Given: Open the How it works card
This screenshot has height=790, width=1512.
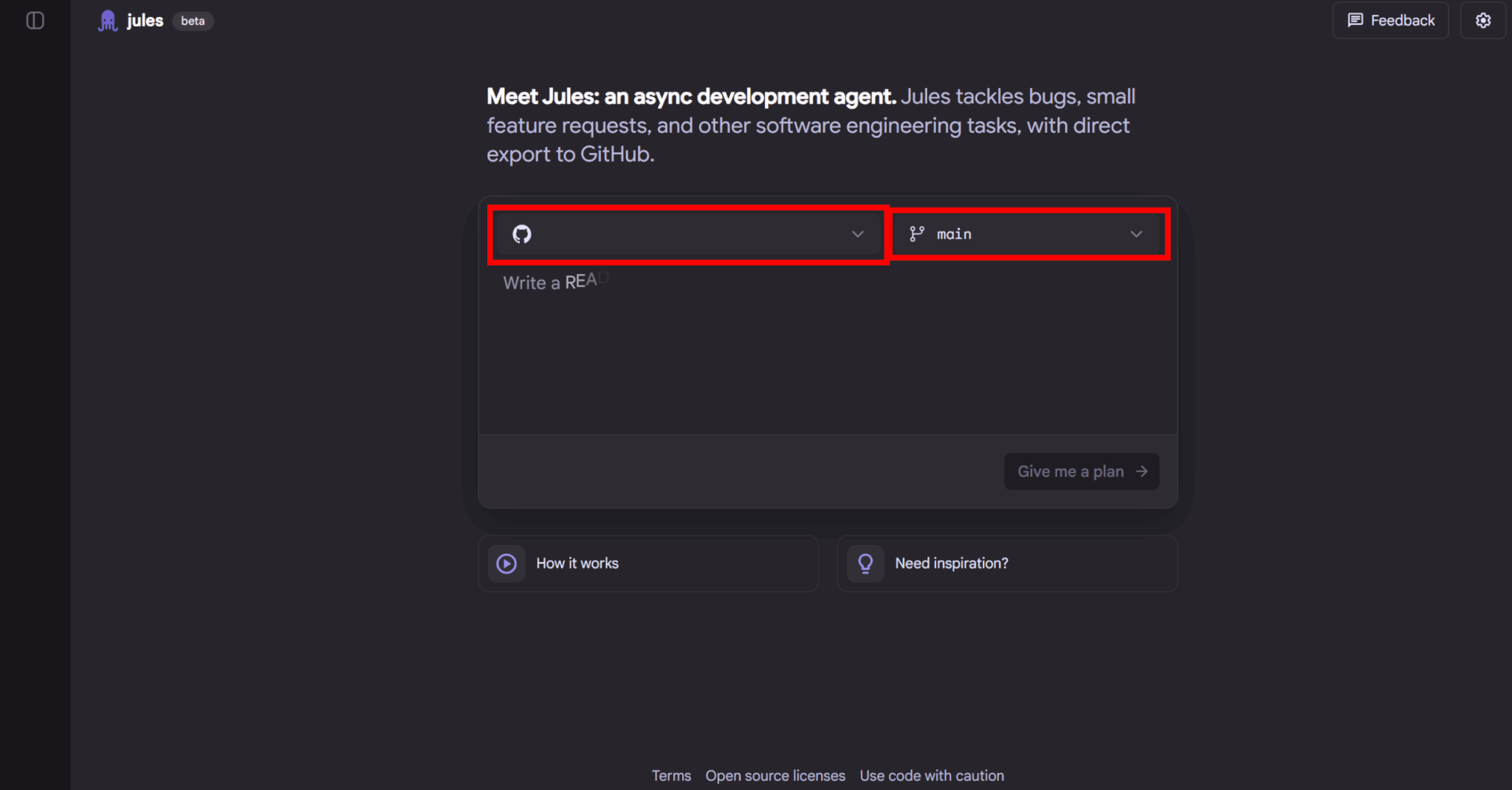Looking at the screenshot, I should (648, 563).
